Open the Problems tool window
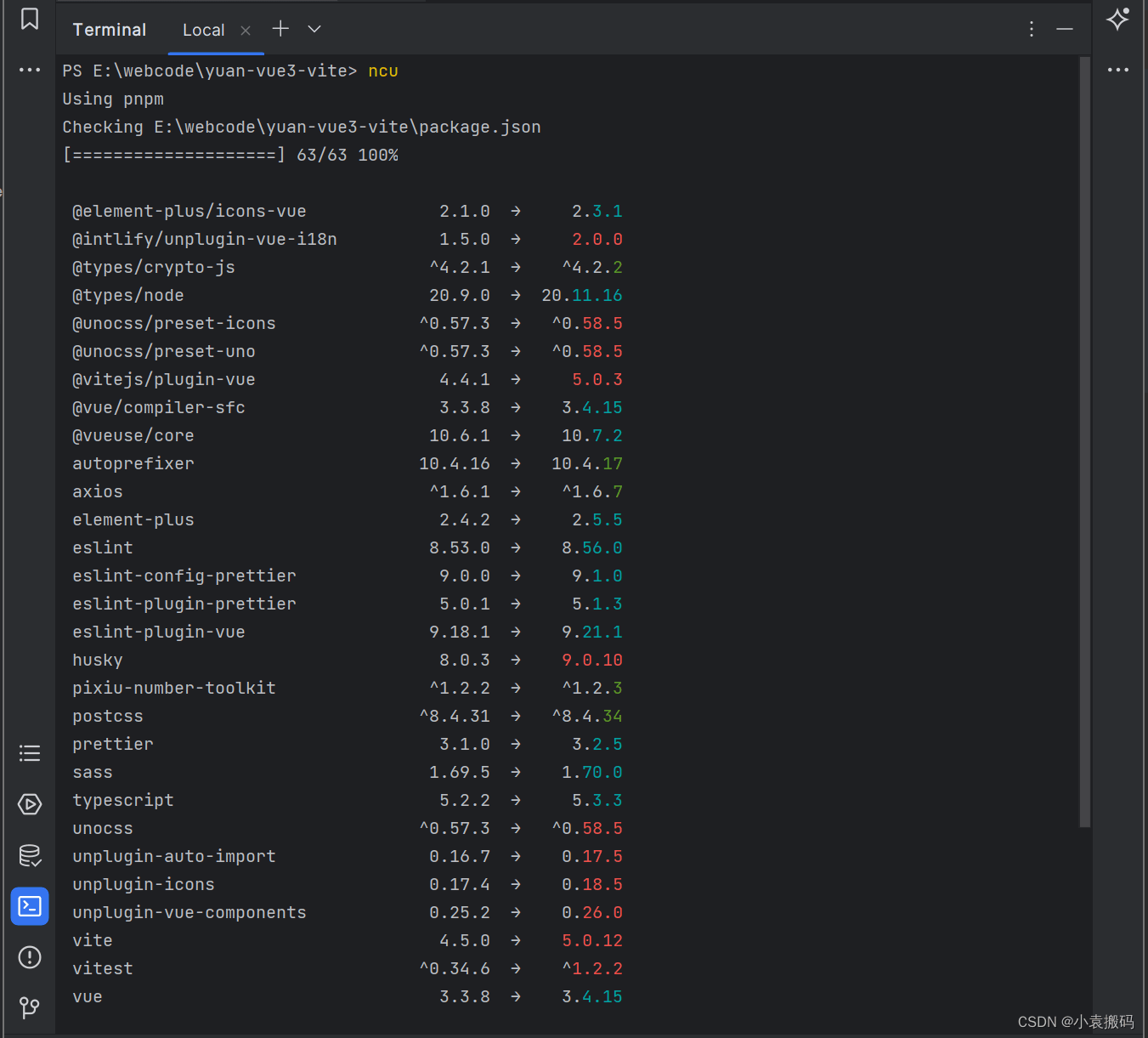Image resolution: width=1148 pixels, height=1038 pixels. (30, 957)
